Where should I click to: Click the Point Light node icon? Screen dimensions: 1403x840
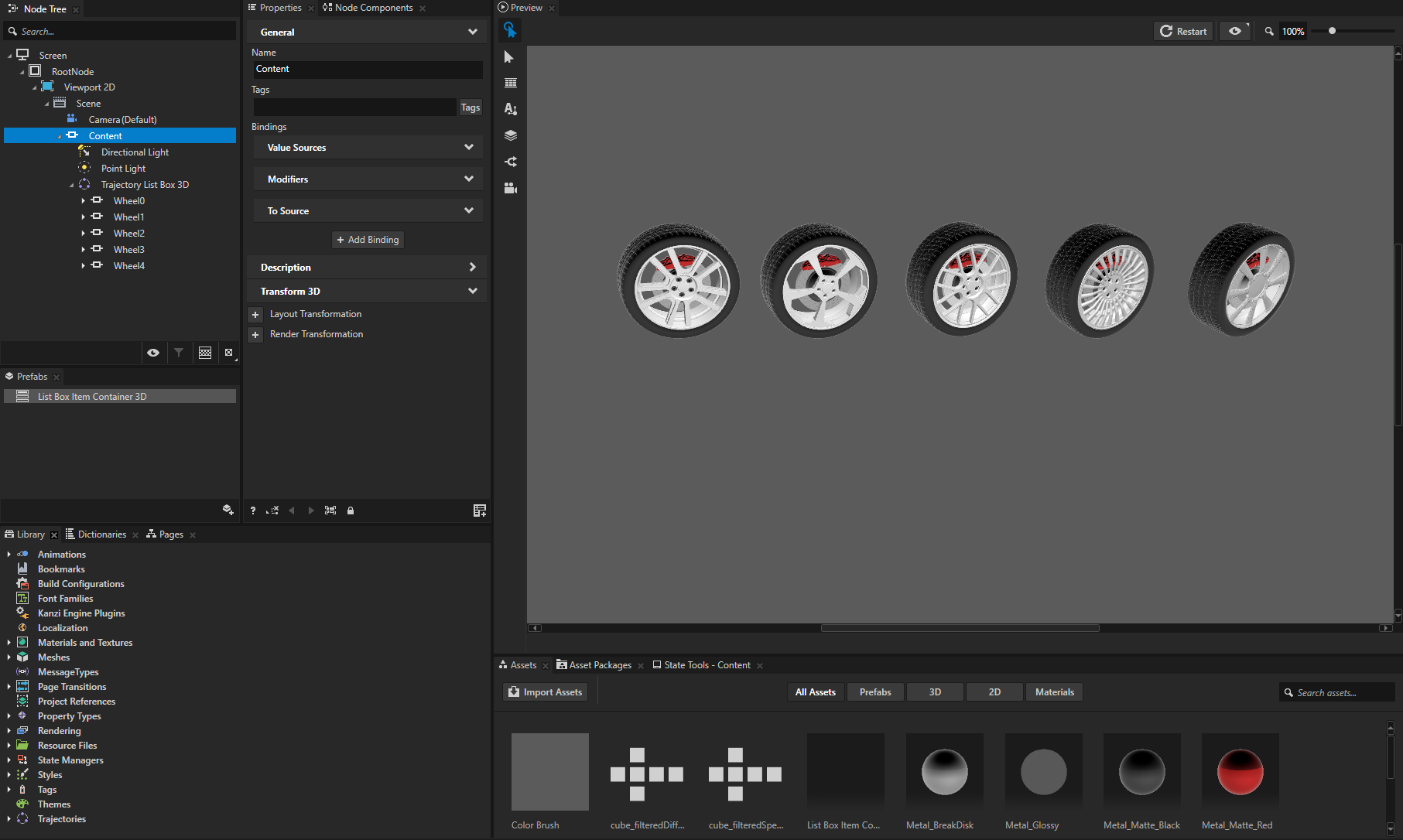click(x=84, y=169)
